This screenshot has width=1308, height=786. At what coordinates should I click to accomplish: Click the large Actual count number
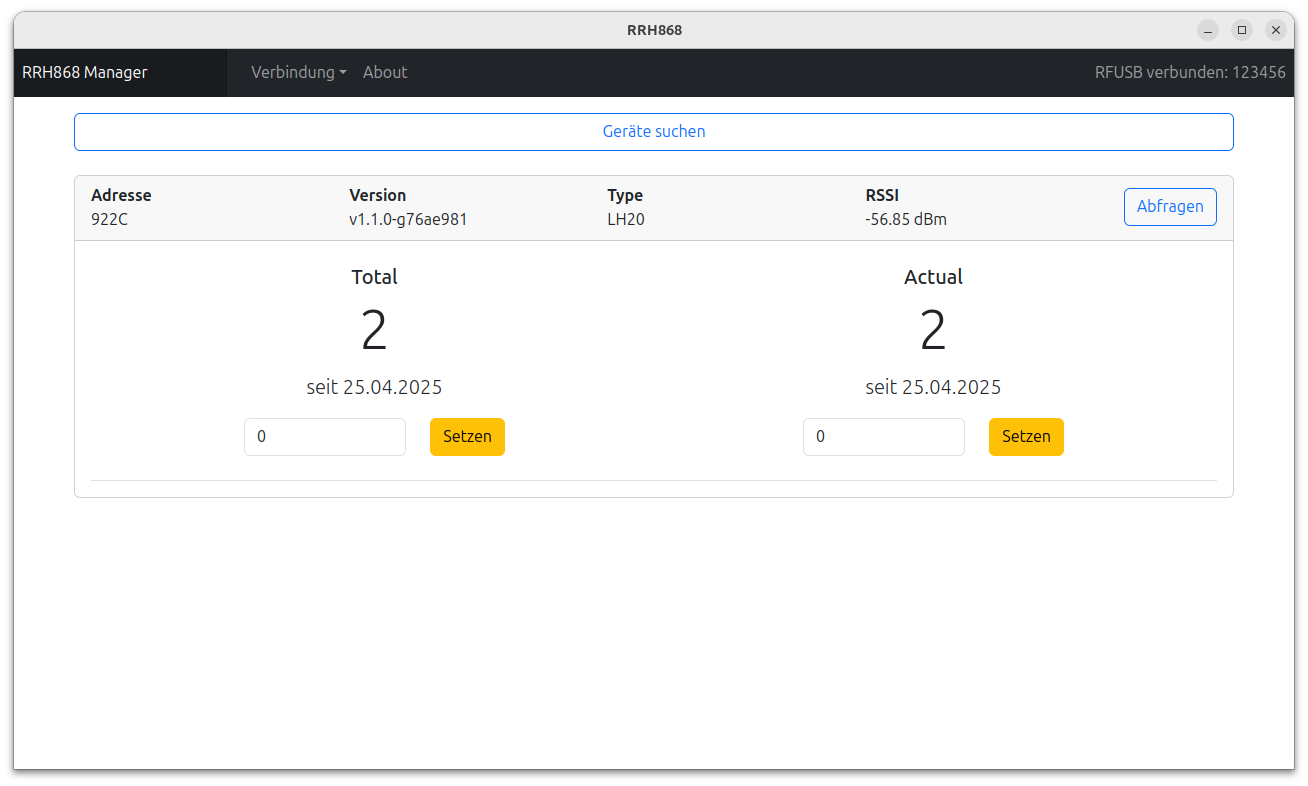click(933, 331)
